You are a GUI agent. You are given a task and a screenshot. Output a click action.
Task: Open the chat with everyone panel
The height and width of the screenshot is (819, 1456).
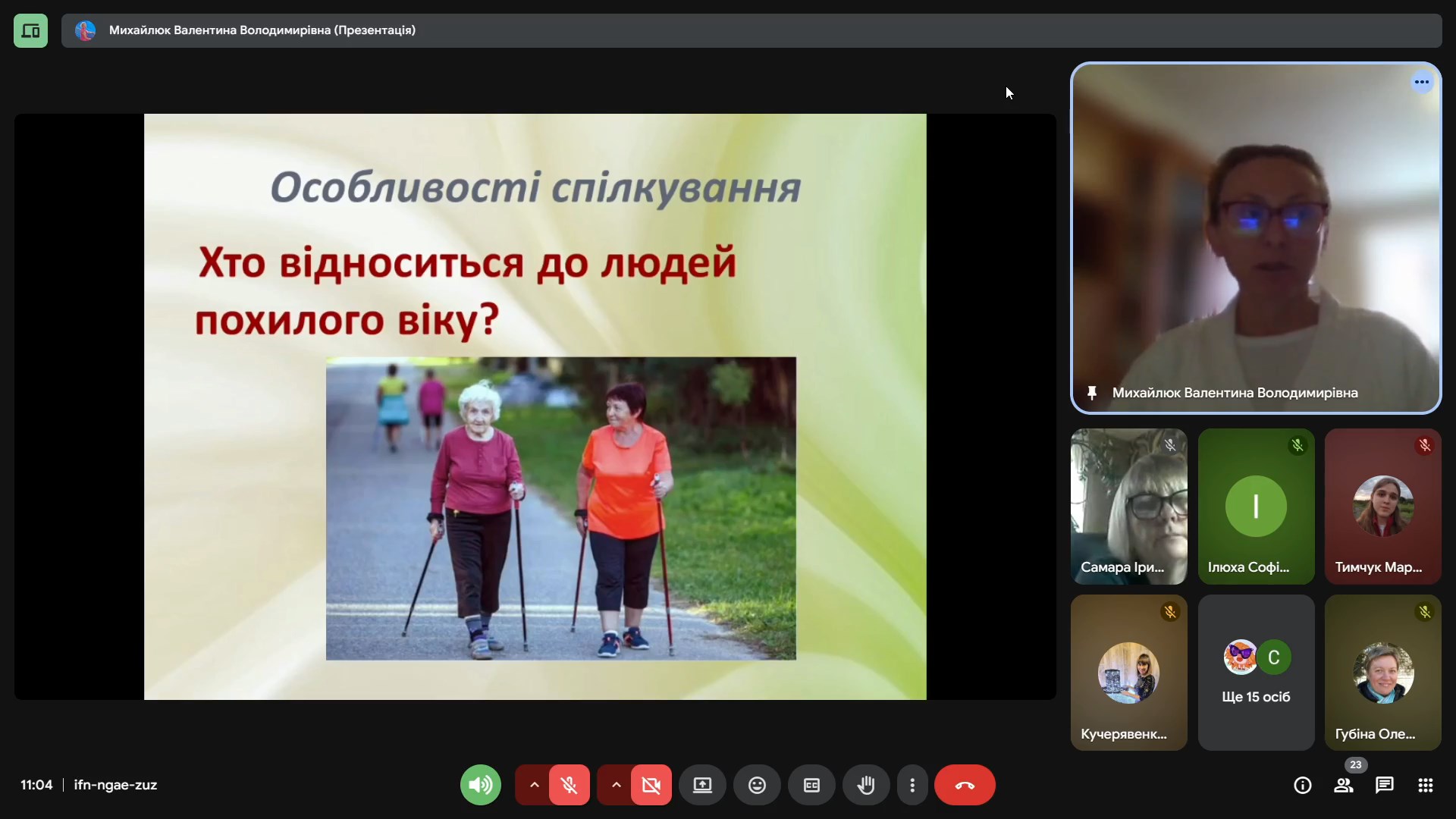[1384, 786]
